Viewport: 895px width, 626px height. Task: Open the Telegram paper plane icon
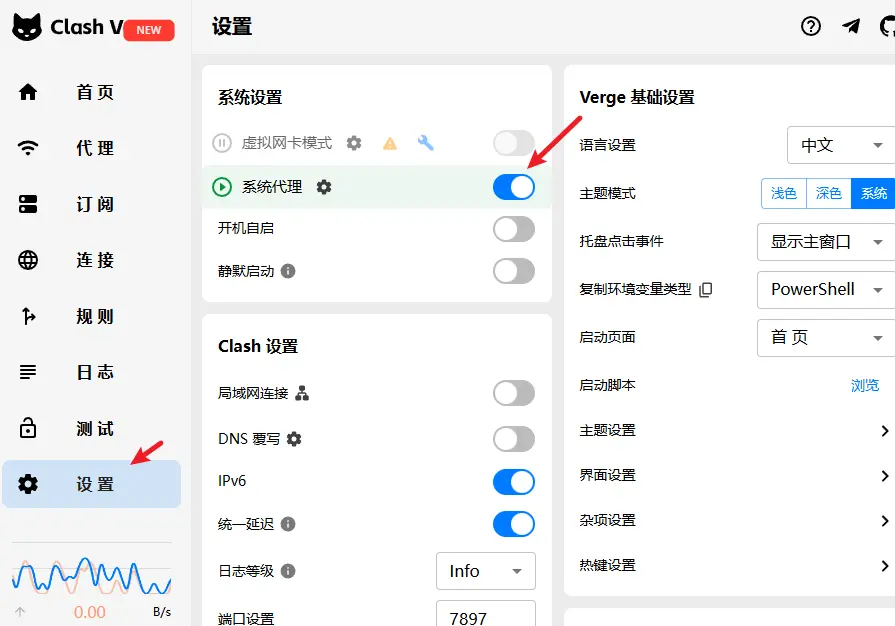(851, 26)
